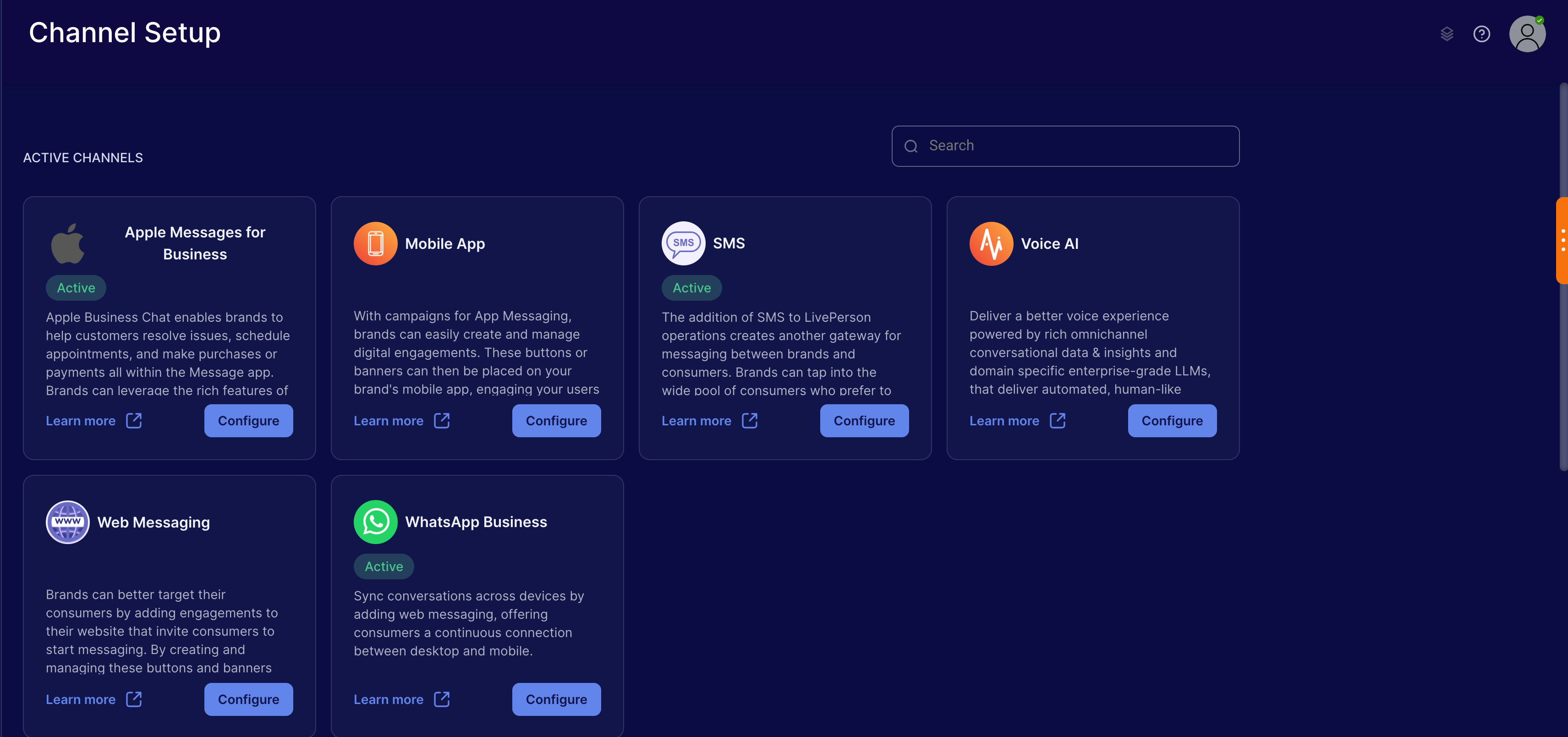Click external link icon on WhatsApp Business card
The width and height of the screenshot is (1568, 737).
[442, 699]
